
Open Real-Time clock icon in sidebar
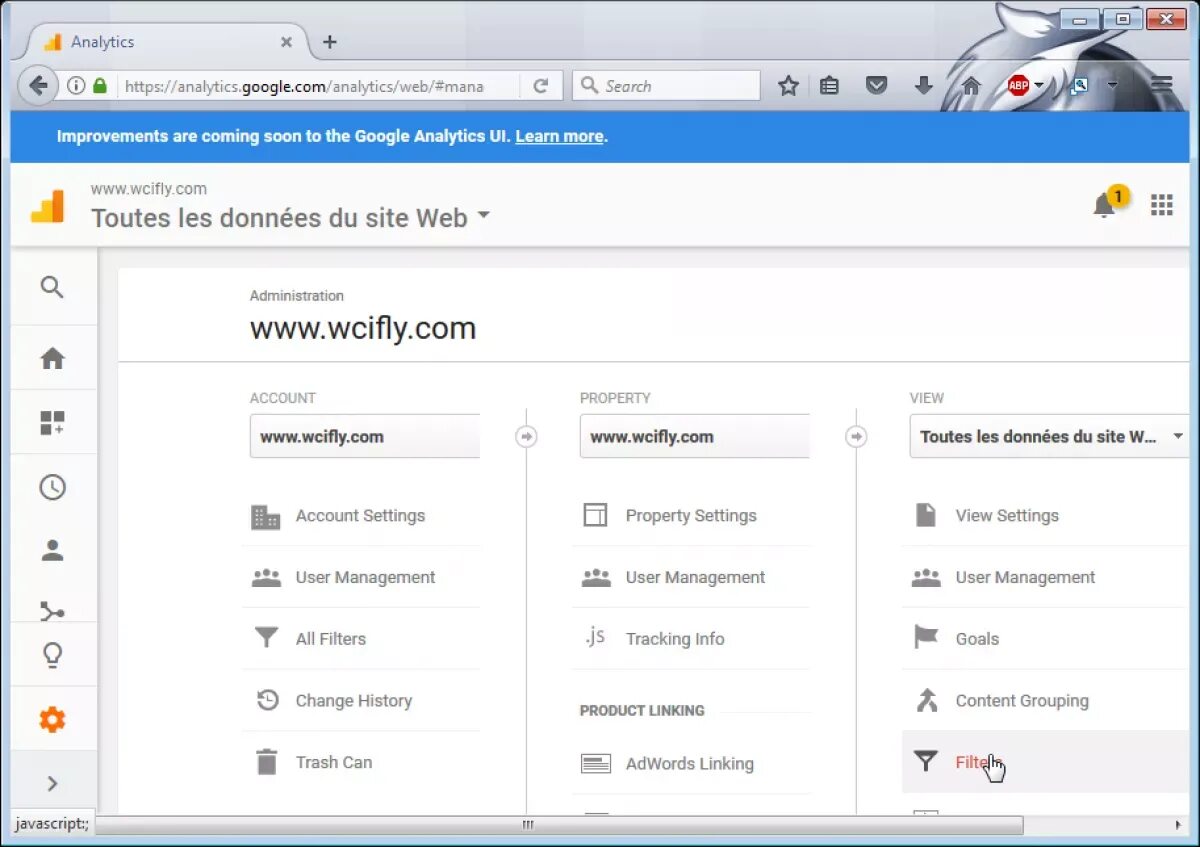click(52, 487)
